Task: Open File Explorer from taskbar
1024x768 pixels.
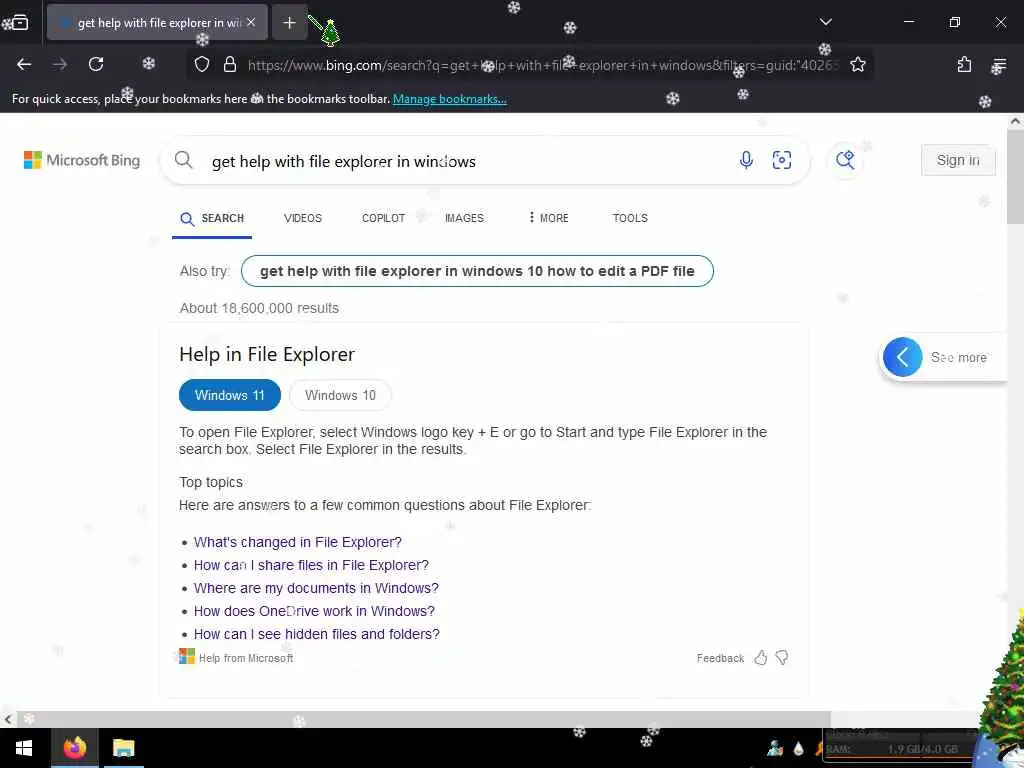Action: pos(123,748)
